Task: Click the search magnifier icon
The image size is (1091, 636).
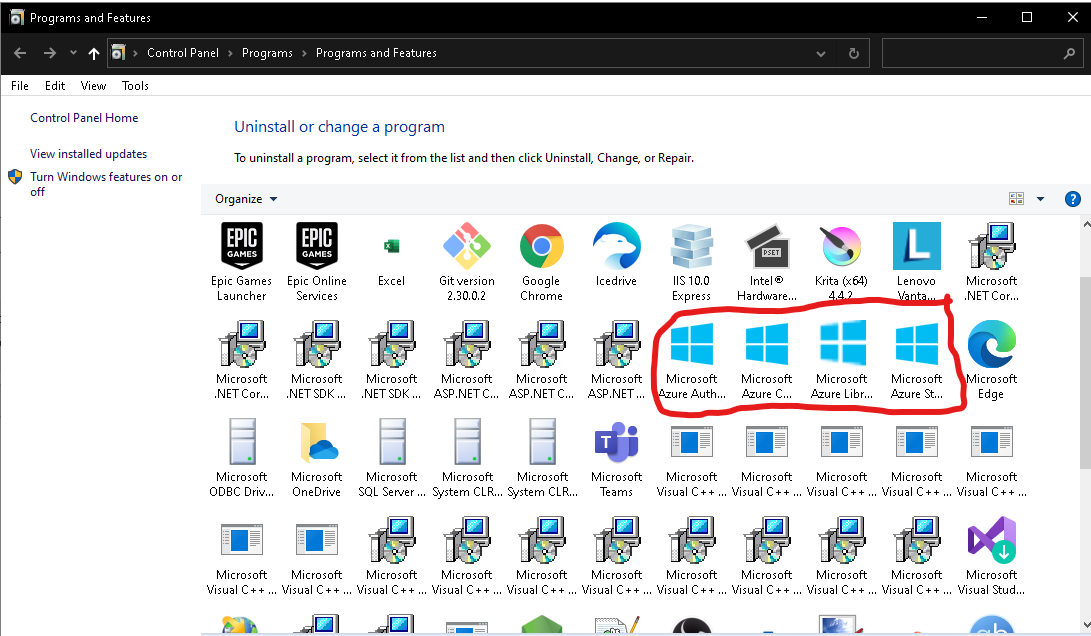Action: coord(1069,53)
